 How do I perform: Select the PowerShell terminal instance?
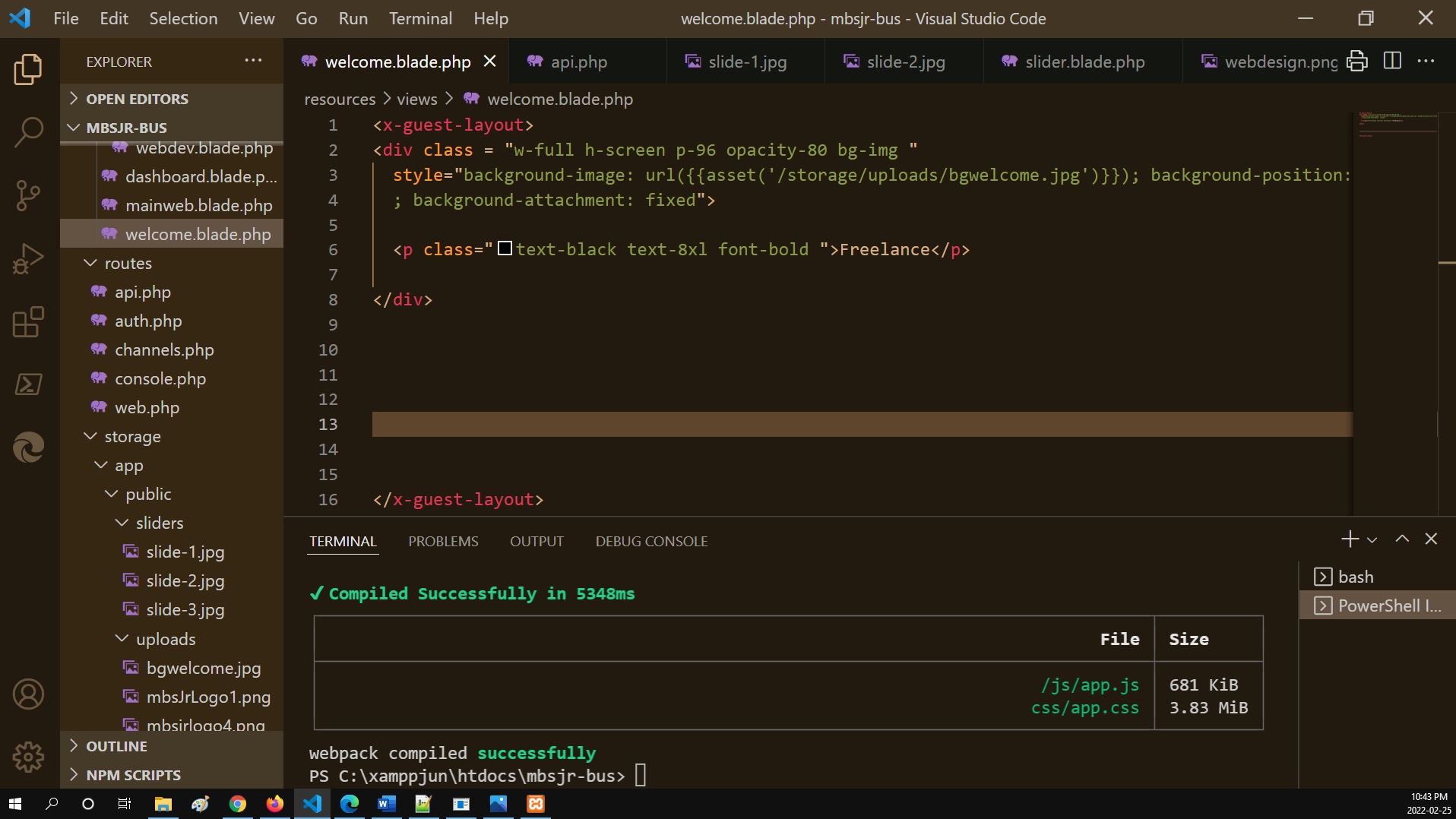1377,606
